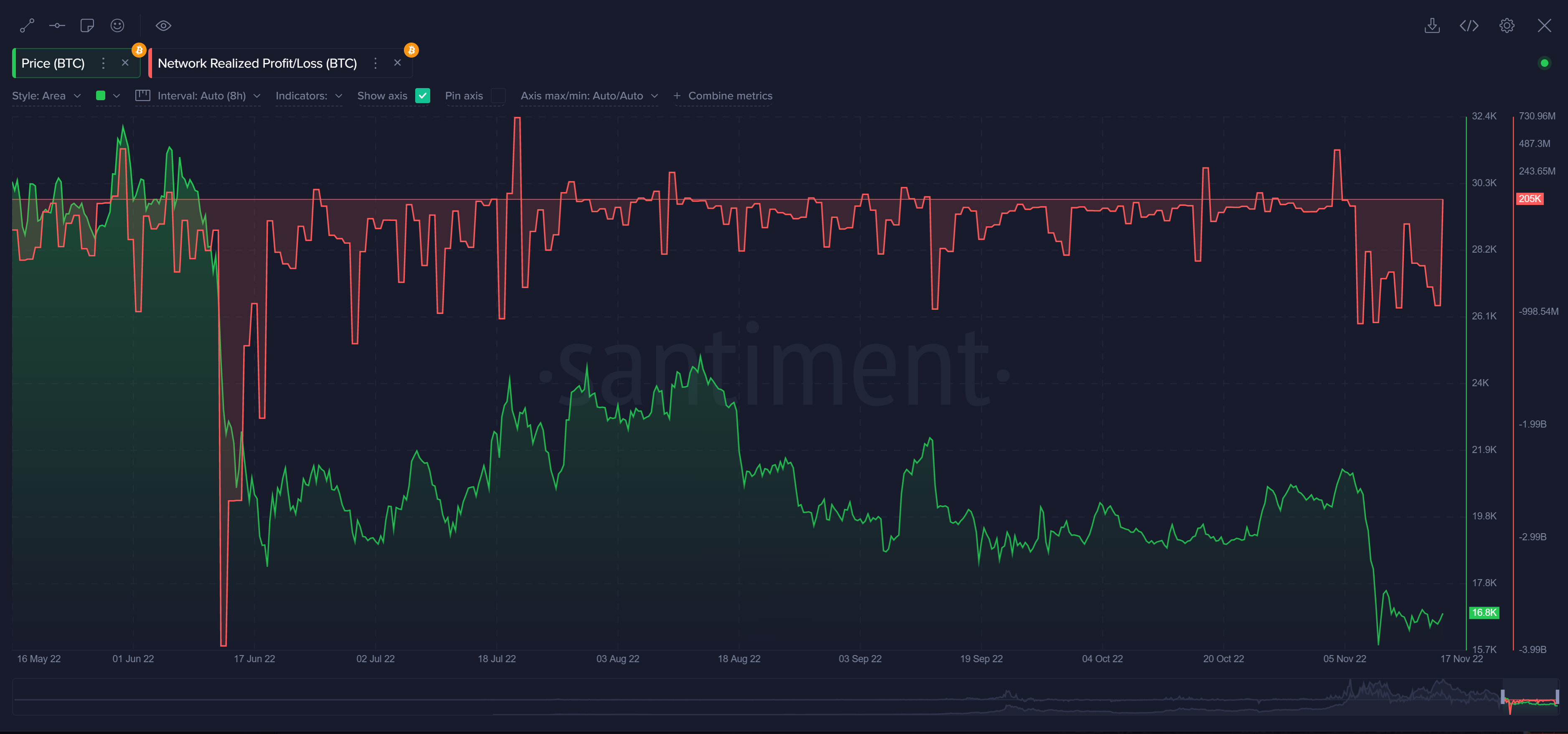The width and height of the screenshot is (1568, 734).
Task: Open the emoji picker icon
Action: pyautogui.click(x=117, y=25)
